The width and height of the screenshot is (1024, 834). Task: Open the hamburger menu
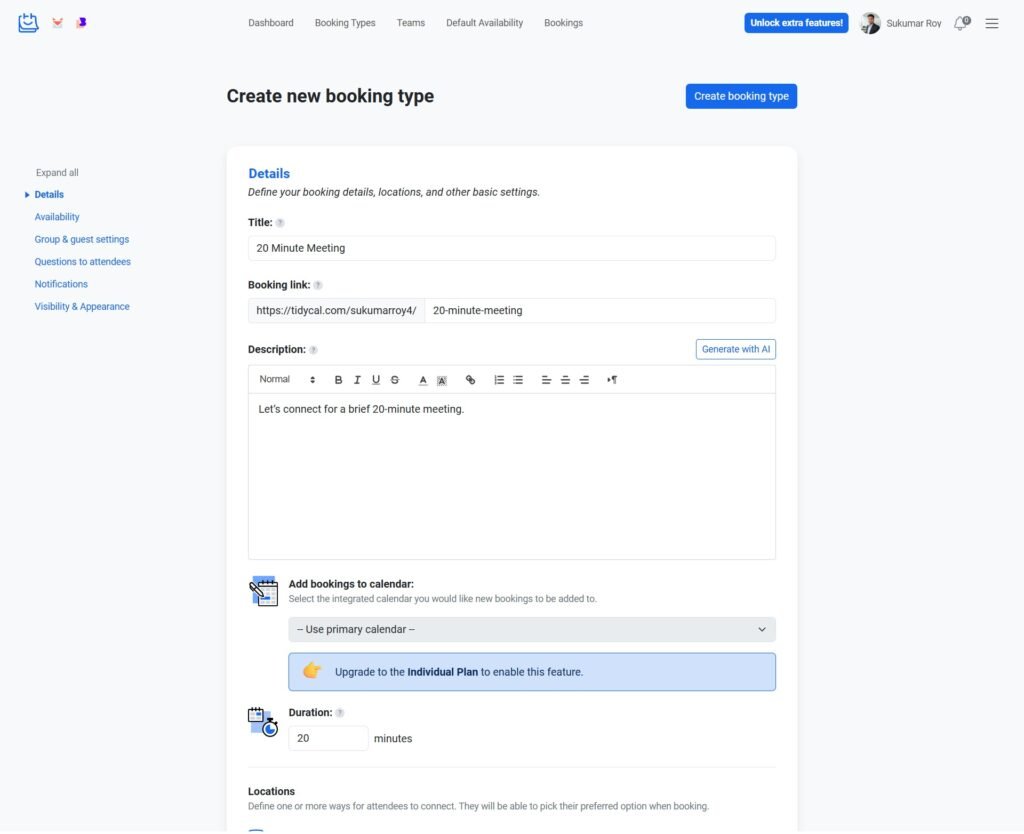pyautogui.click(x=992, y=23)
